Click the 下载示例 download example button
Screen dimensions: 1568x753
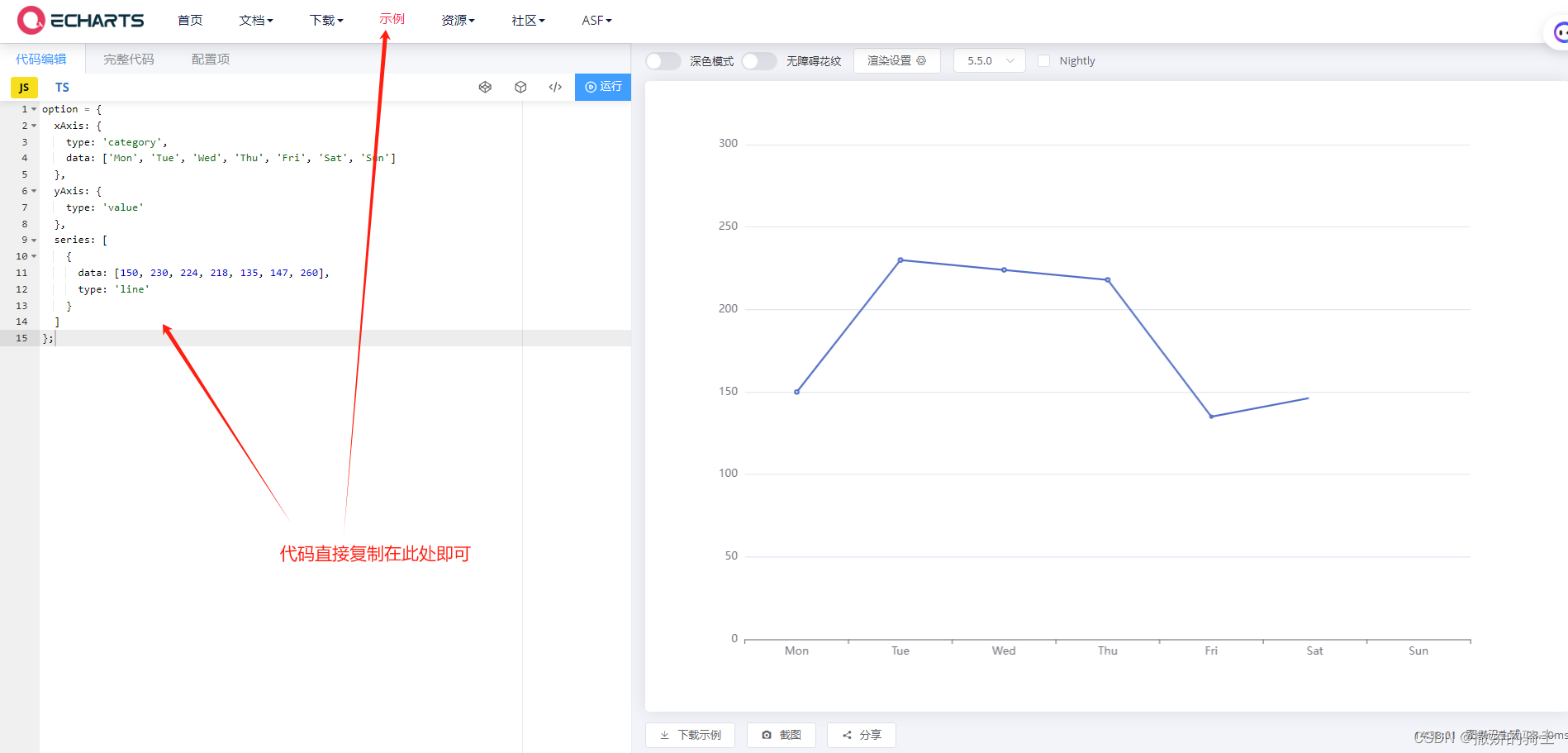(690, 735)
